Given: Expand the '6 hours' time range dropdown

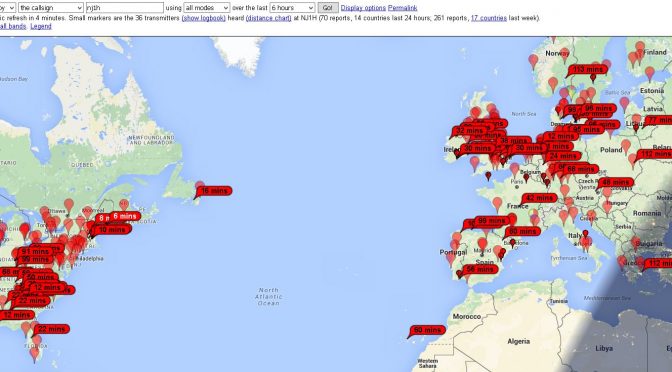Looking at the screenshot, I should point(292,8).
